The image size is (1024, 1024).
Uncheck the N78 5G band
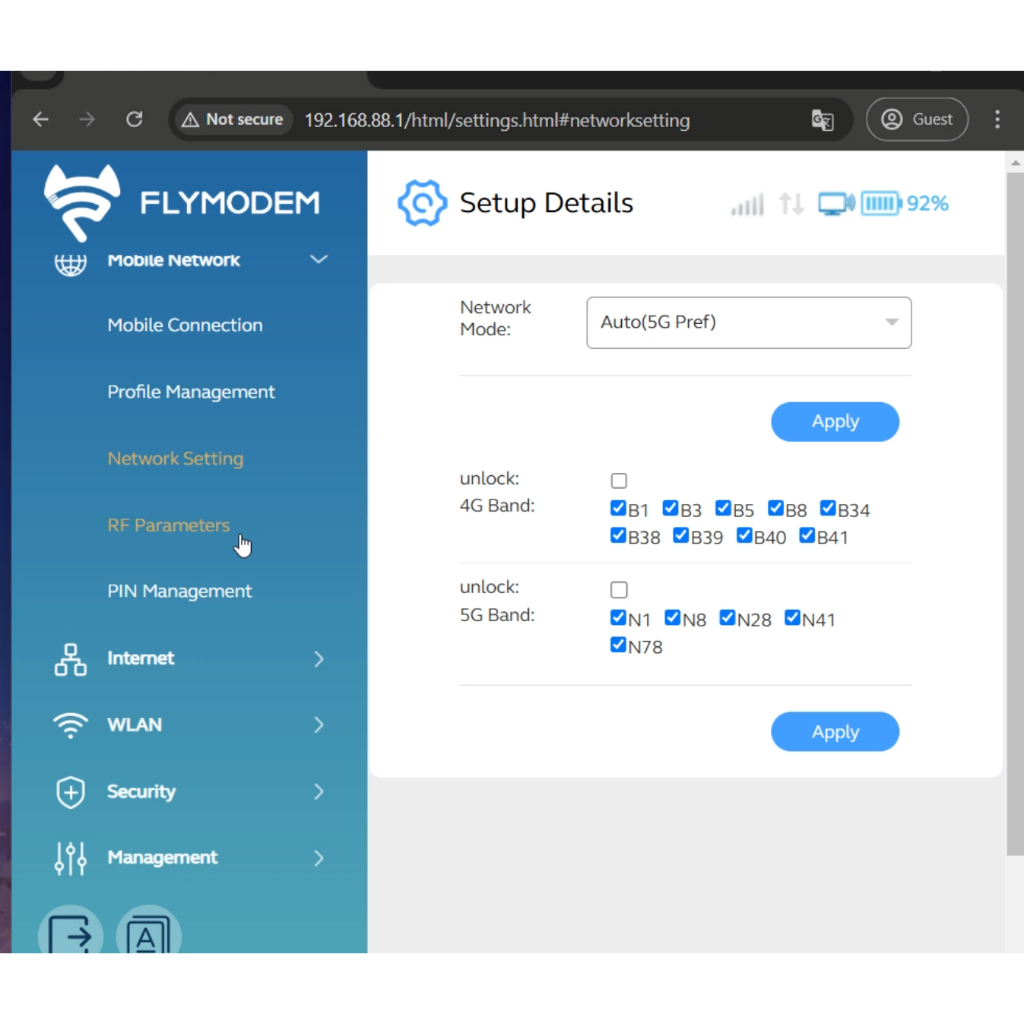pos(619,646)
